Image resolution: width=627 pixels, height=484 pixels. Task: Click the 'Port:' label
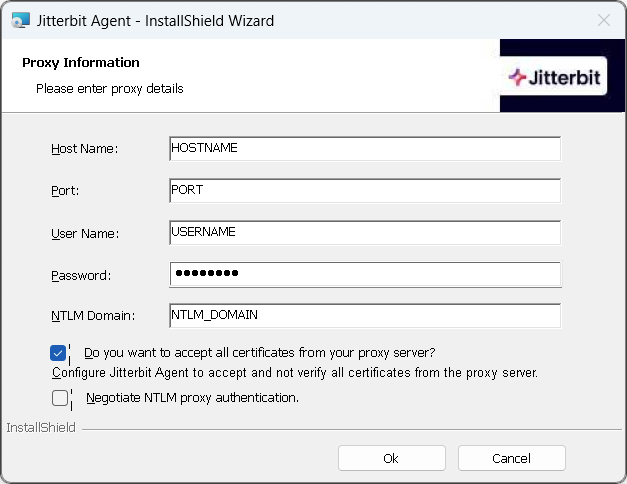click(65, 191)
